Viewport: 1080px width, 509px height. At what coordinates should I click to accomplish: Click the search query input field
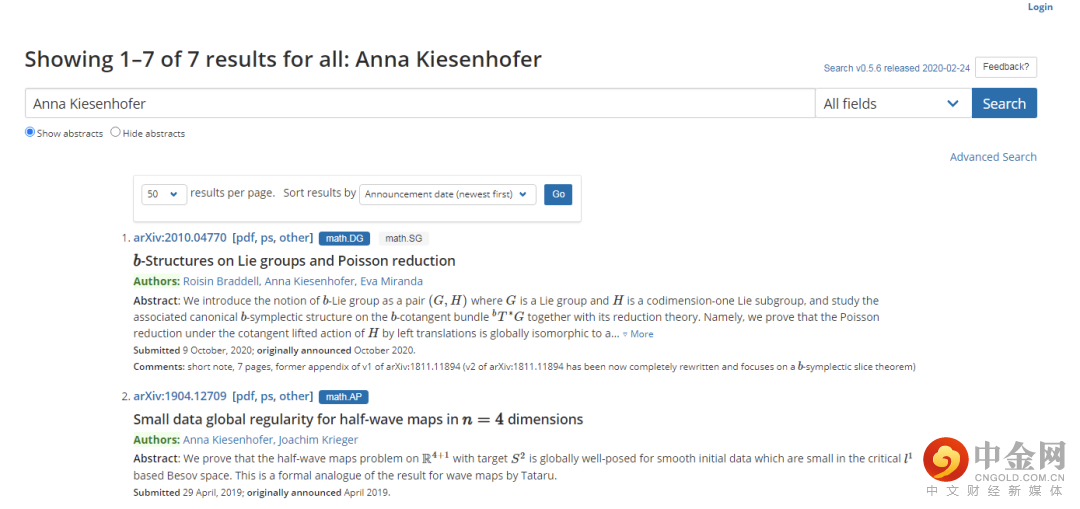[x=420, y=104]
